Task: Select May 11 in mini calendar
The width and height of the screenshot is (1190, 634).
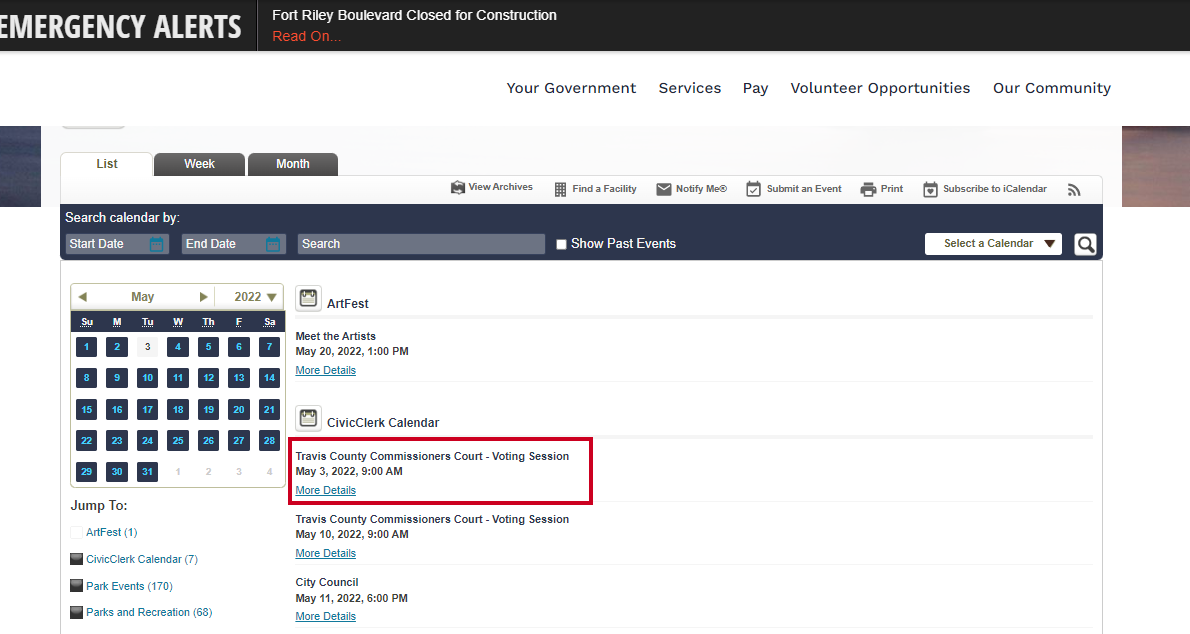Action: 178,378
